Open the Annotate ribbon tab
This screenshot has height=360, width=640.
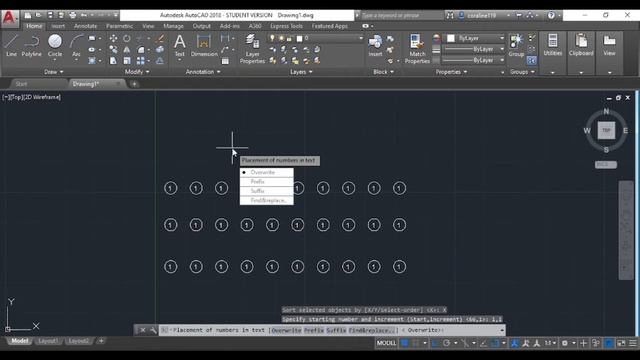click(85, 26)
